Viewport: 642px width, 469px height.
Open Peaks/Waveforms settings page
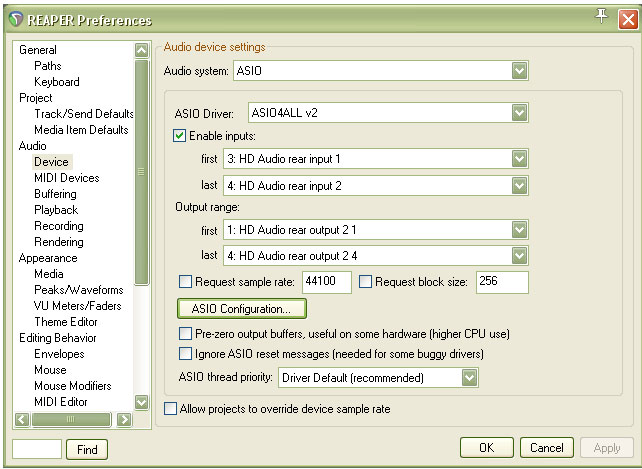[x=79, y=290]
